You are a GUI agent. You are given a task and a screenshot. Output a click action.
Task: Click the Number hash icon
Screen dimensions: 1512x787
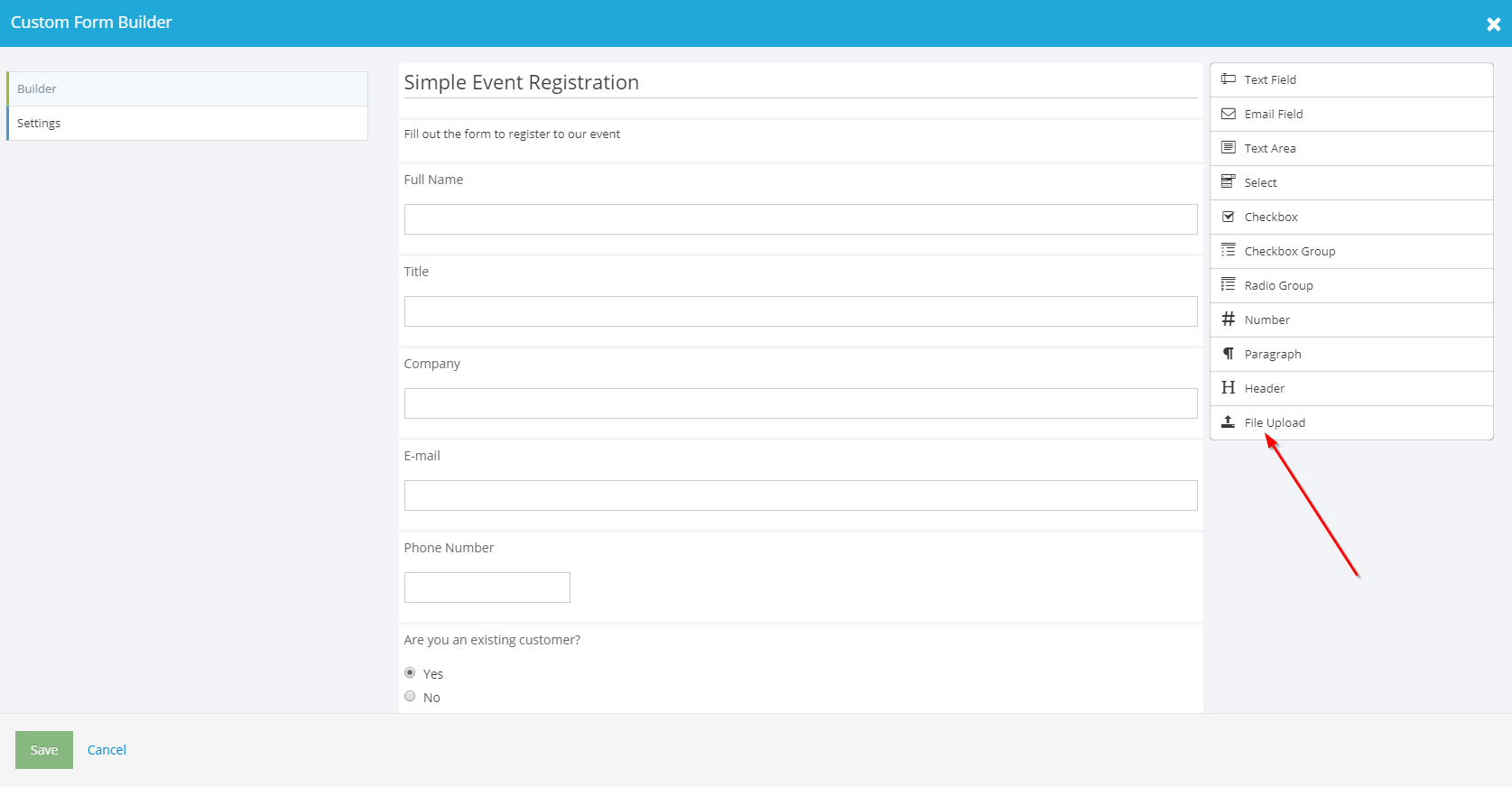coord(1228,319)
